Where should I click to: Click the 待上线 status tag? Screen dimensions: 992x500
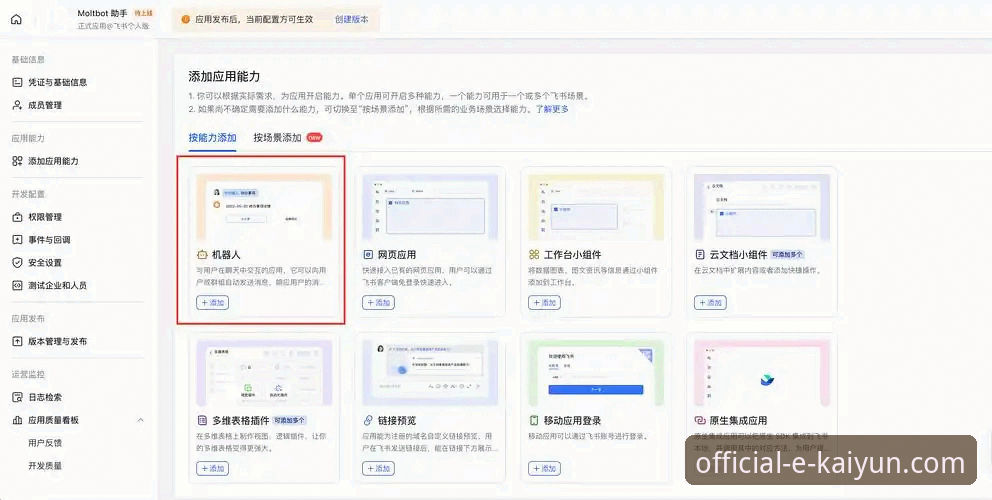coord(144,13)
